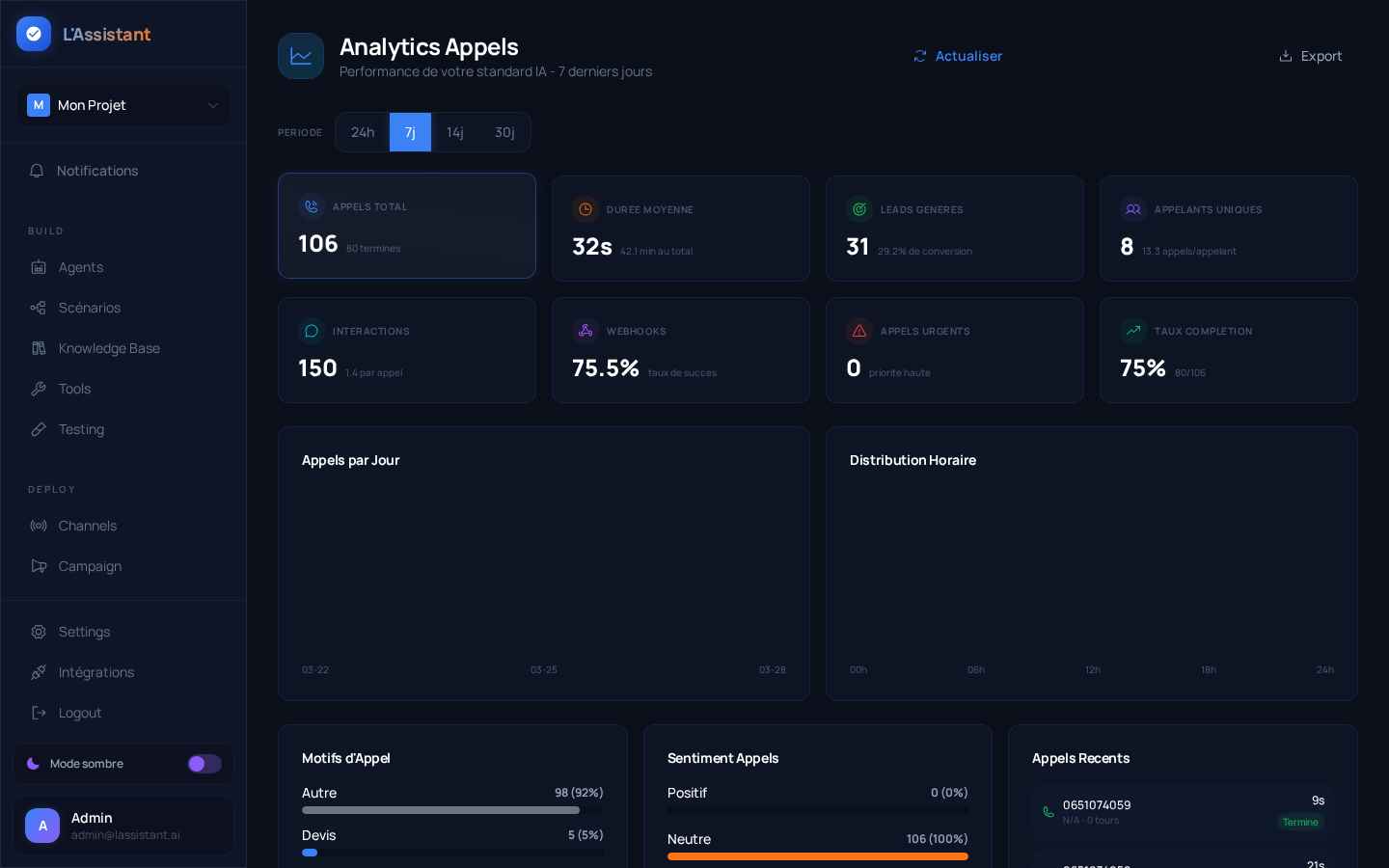Click the L'Assistant logo icon
Image resolution: width=1389 pixels, height=868 pixels.
[x=34, y=34]
